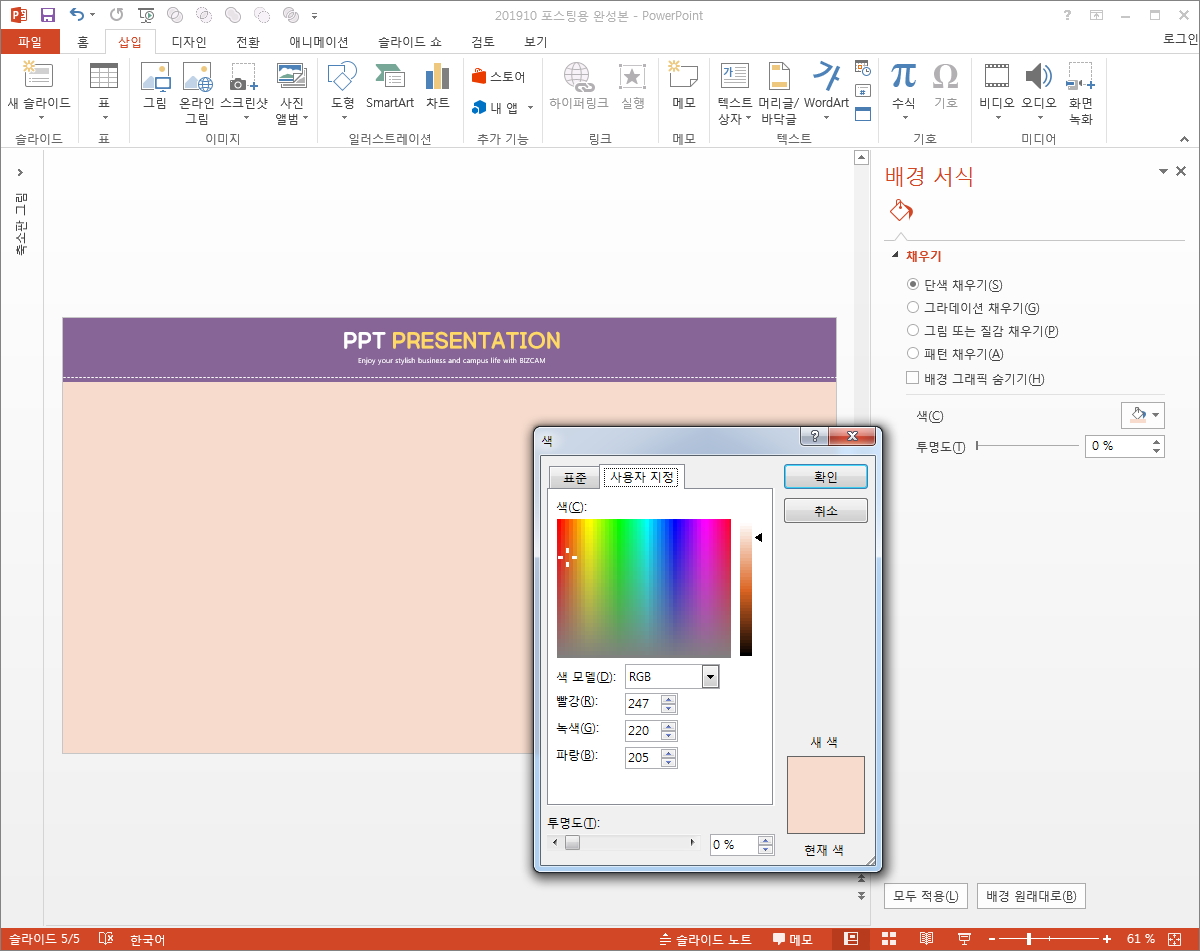
Task: Click the slide title PPT PRESENTATION
Action: click(451, 340)
